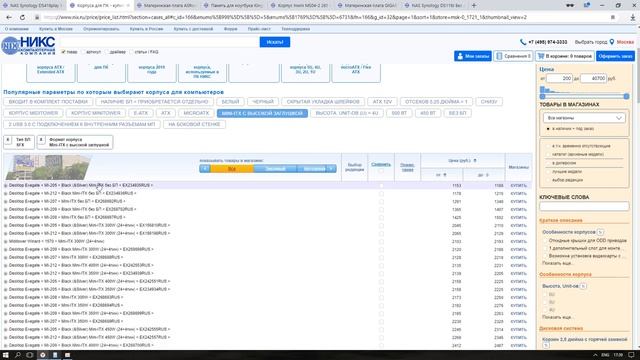Enable 'выбор редакции' checkbox
The image size is (640, 360).
(x=548, y=180)
